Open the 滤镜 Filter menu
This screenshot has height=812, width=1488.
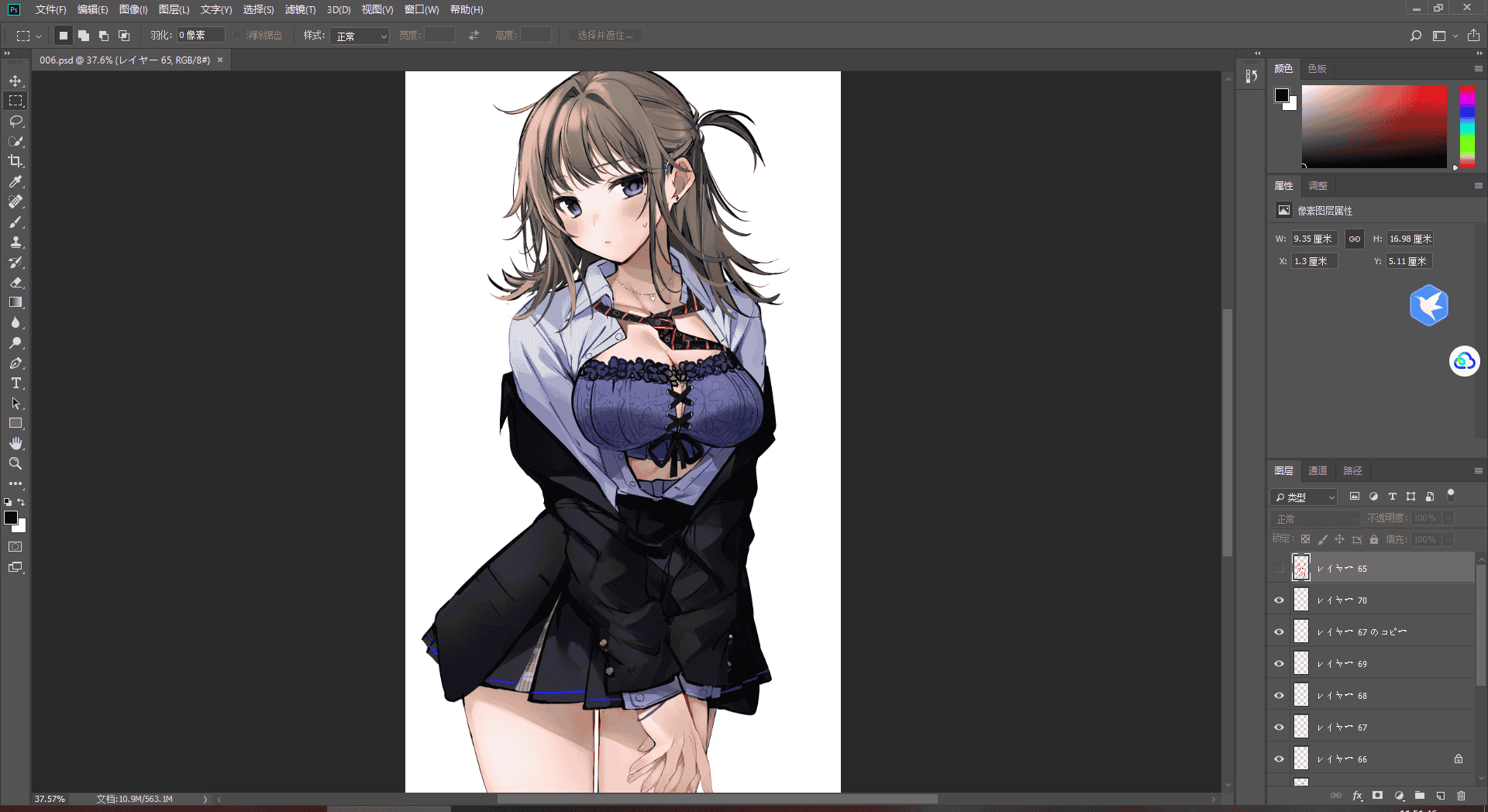pos(300,9)
